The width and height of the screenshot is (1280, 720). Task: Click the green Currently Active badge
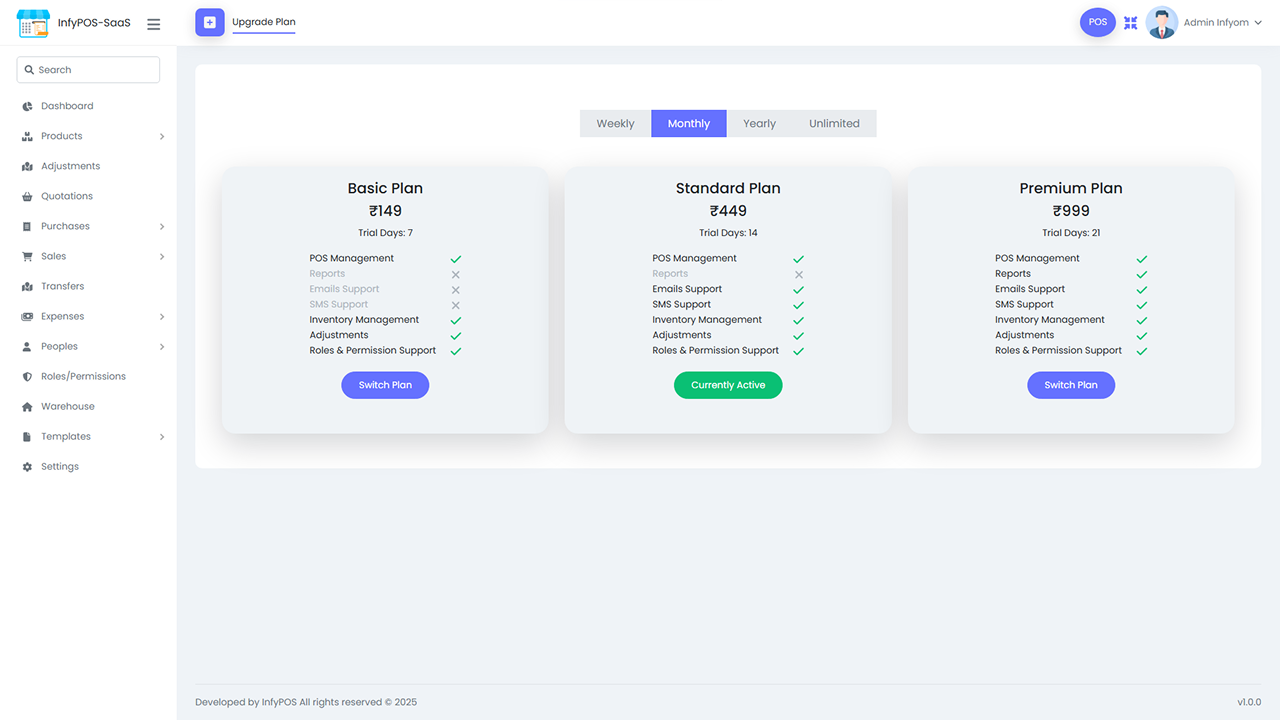(x=728, y=385)
